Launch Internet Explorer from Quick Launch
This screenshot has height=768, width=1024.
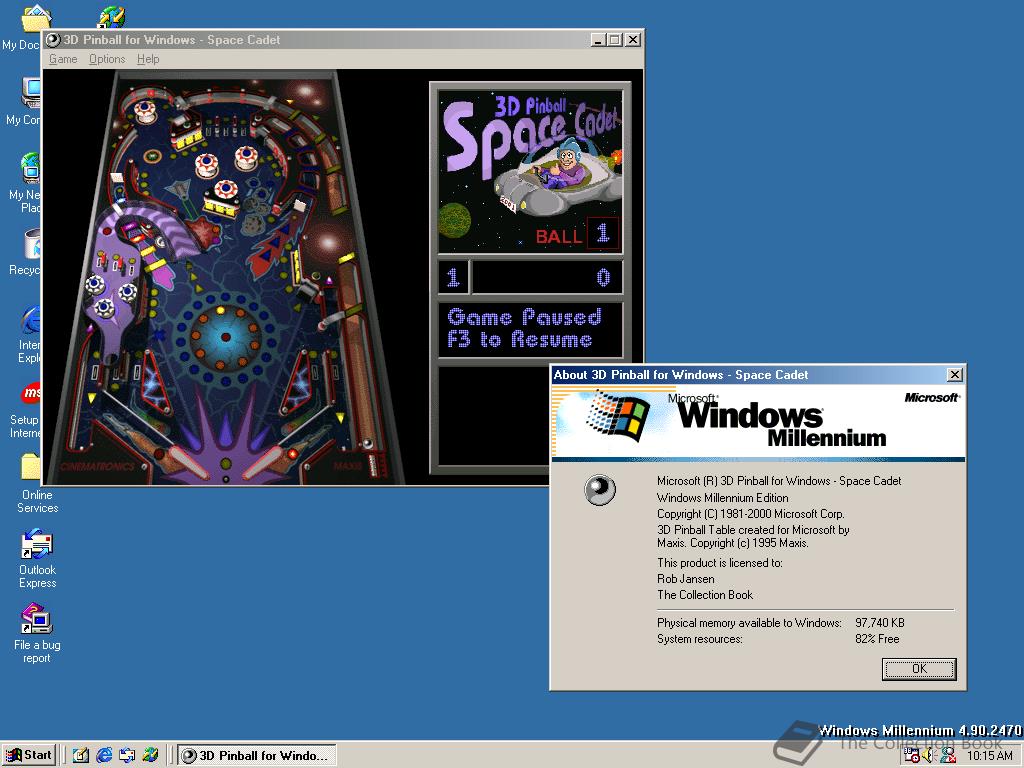pyautogui.click(x=104, y=756)
